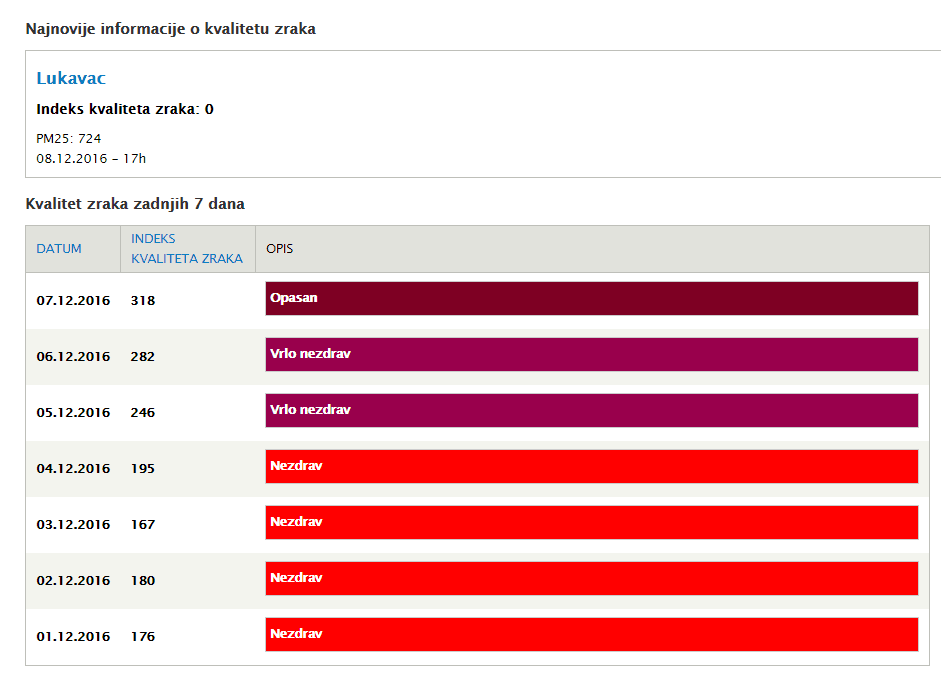Viewport: 941px width, 679px height.
Task: Click the 07.12.2016 date cell
Action: point(73,300)
